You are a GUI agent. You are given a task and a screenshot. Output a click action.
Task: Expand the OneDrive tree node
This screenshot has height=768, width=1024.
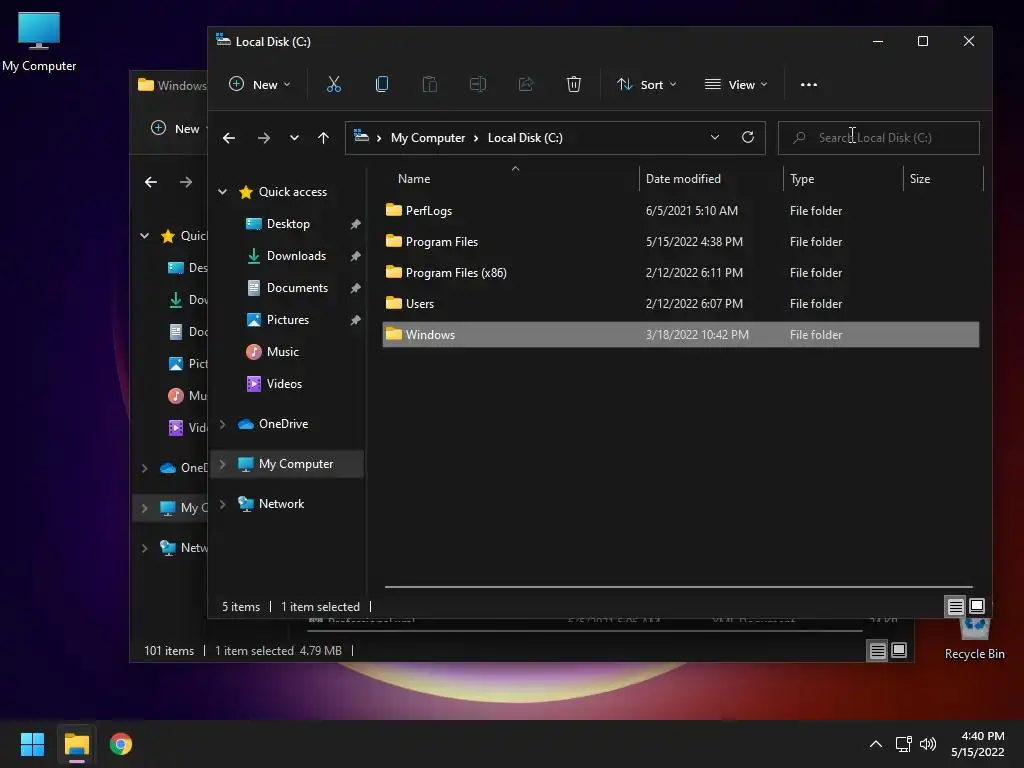[x=223, y=424]
